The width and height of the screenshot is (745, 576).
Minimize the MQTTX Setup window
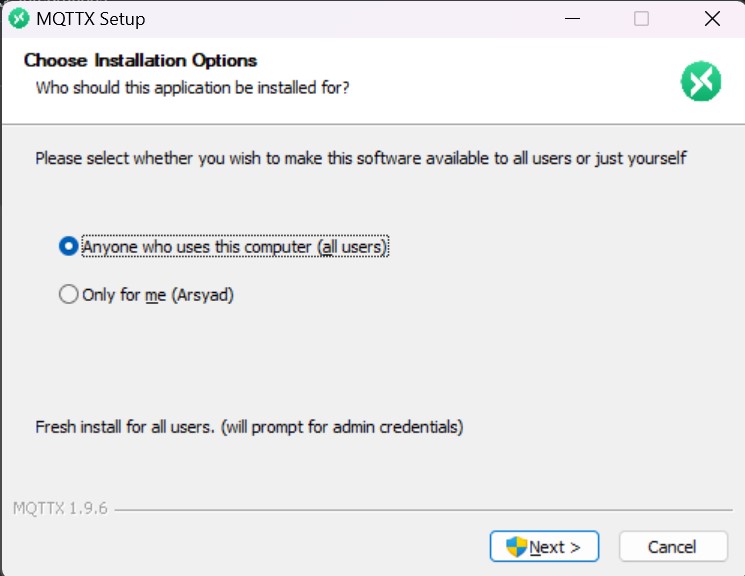572,19
